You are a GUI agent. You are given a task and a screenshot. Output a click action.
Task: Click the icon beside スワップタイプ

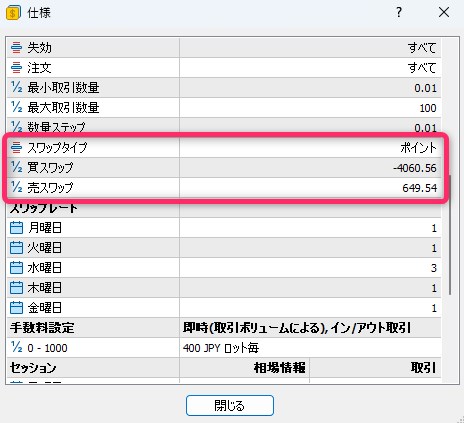point(16,147)
